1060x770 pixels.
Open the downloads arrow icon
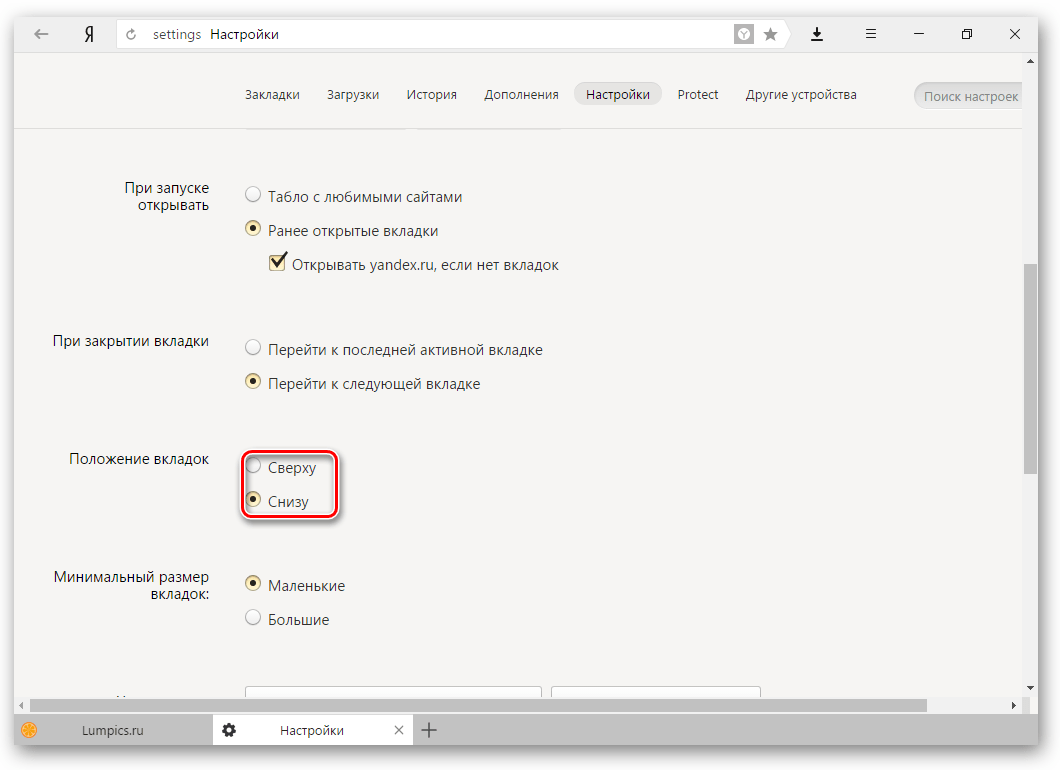pos(817,34)
